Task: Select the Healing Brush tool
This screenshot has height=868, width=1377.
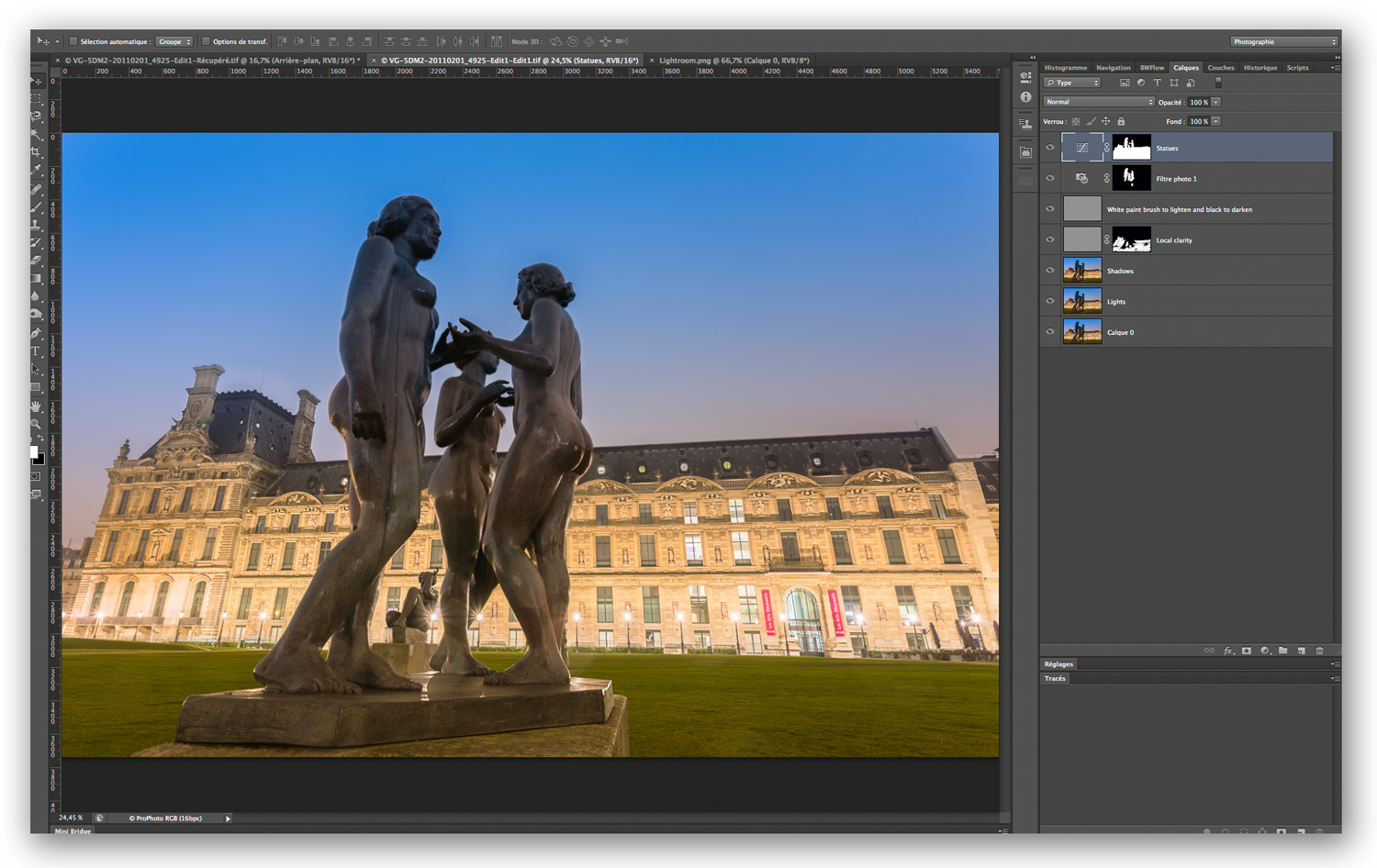Action: click(x=37, y=189)
